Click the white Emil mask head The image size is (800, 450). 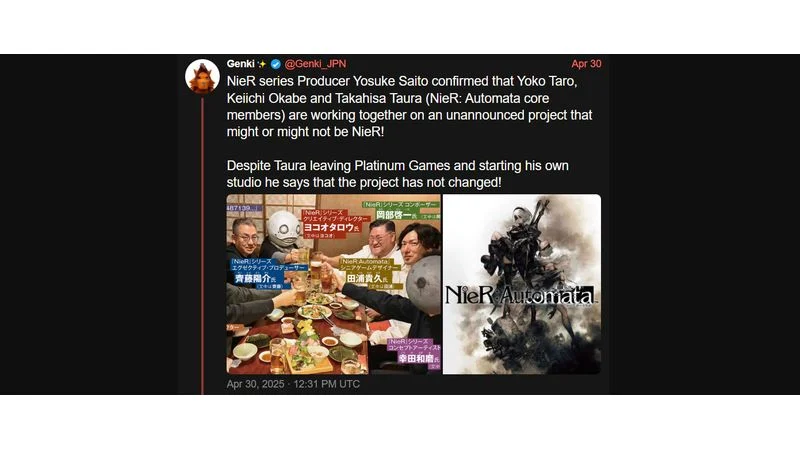coord(284,230)
